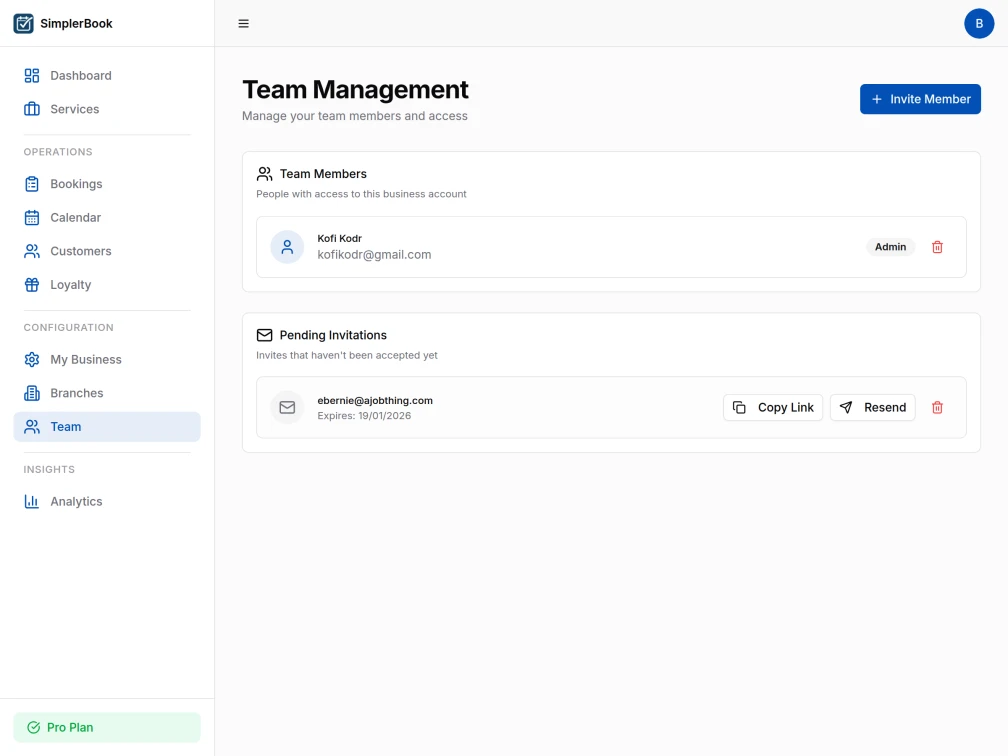This screenshot has height=756, width=1008.
Task: Click the Pending Invitations envelope icon
Action: (x=264, y=335)
